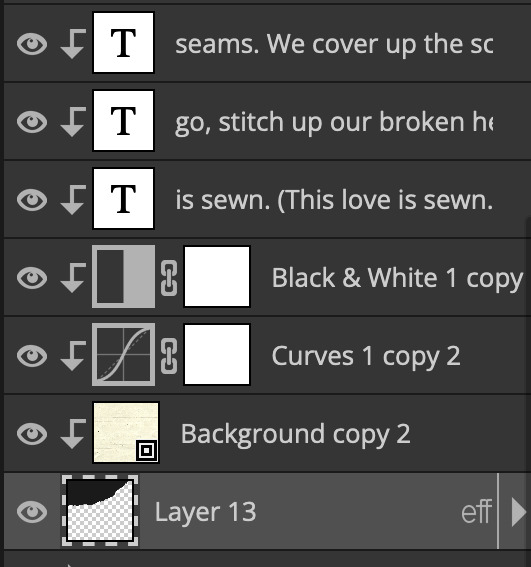Click the eff label on Layer 13
The width and height of the screenshot is (531, 567).
(476, 511)
